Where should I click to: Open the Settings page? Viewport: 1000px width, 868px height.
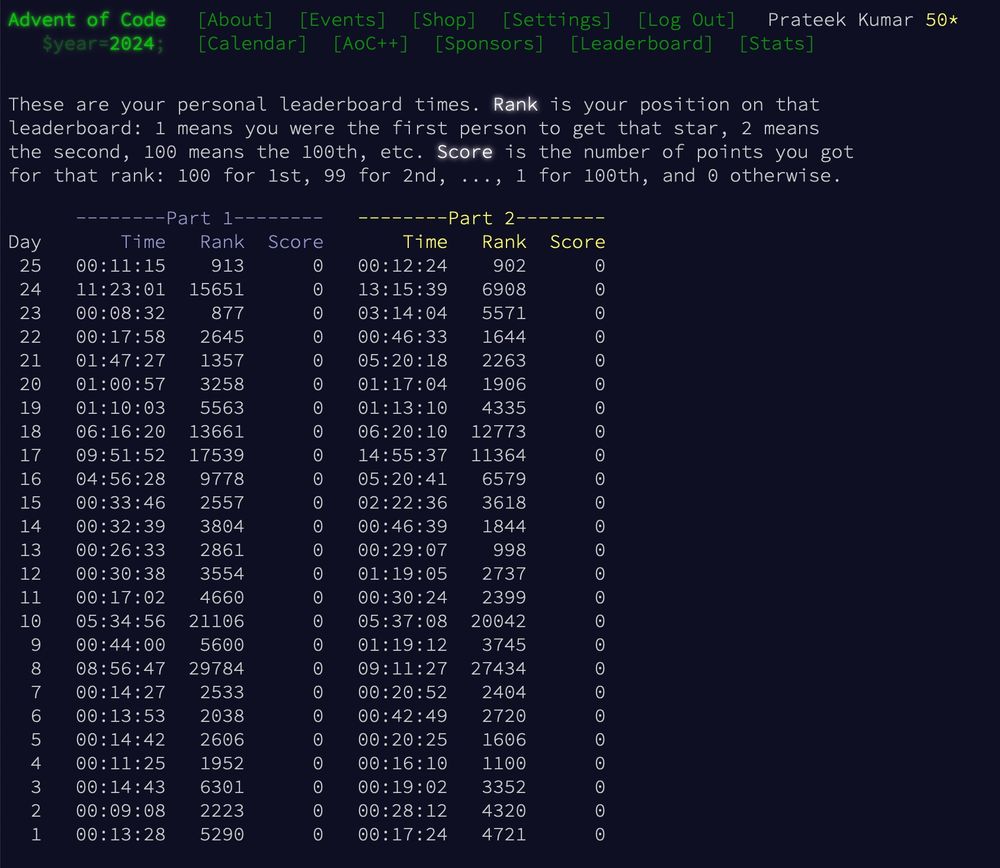tap(556, 19)
